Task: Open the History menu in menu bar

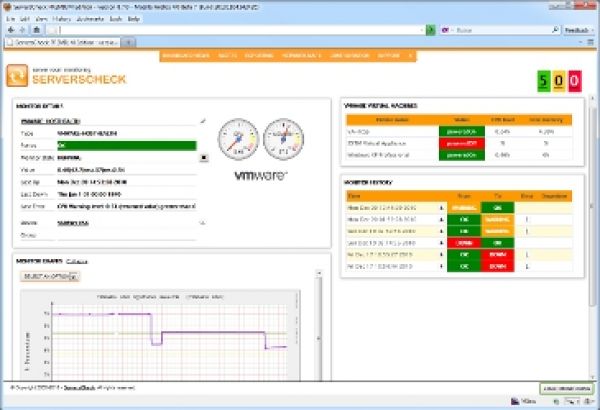Action: pyautogui.click(x=61, y=18)
